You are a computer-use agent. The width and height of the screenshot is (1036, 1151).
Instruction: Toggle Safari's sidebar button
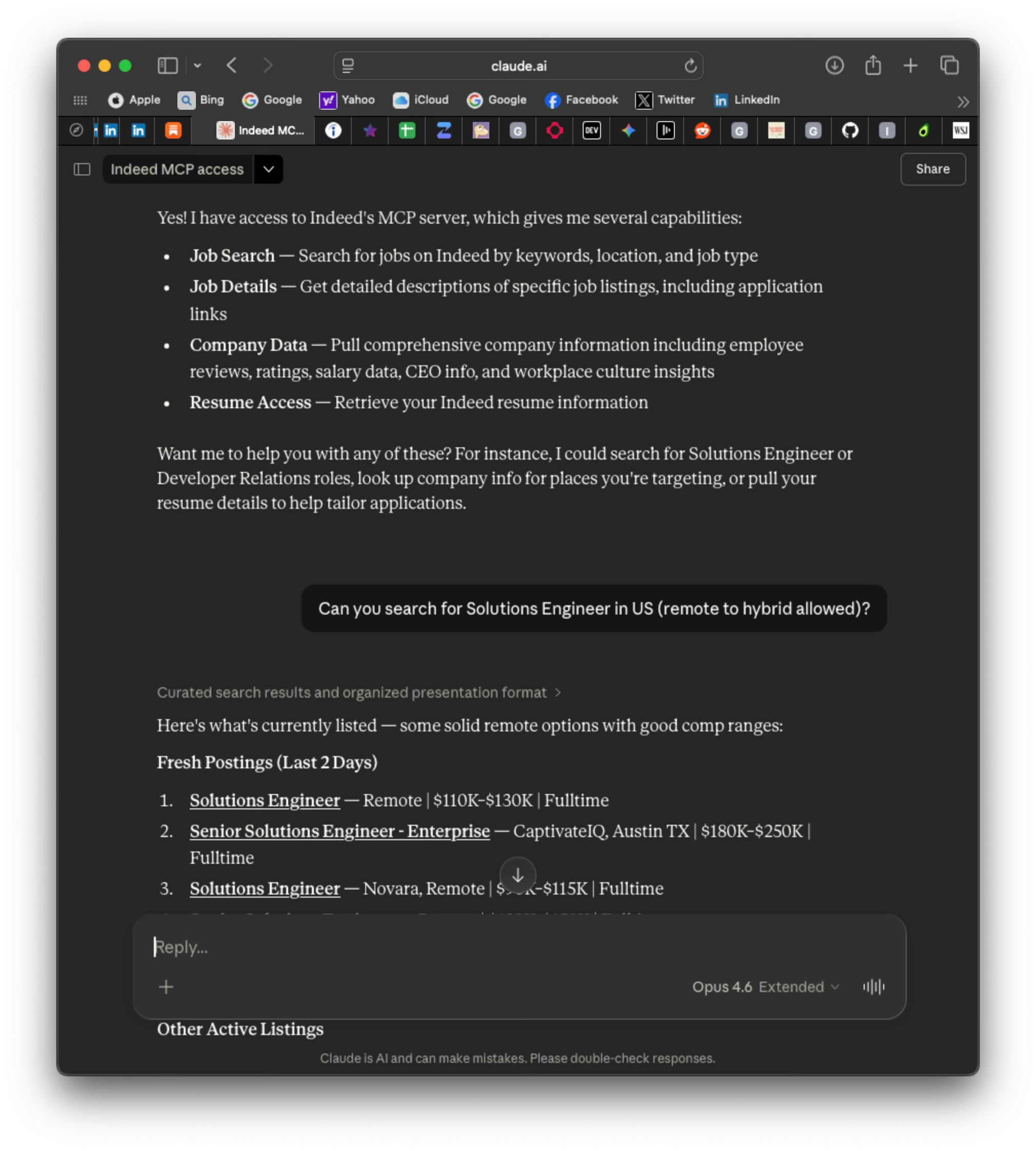167,66
